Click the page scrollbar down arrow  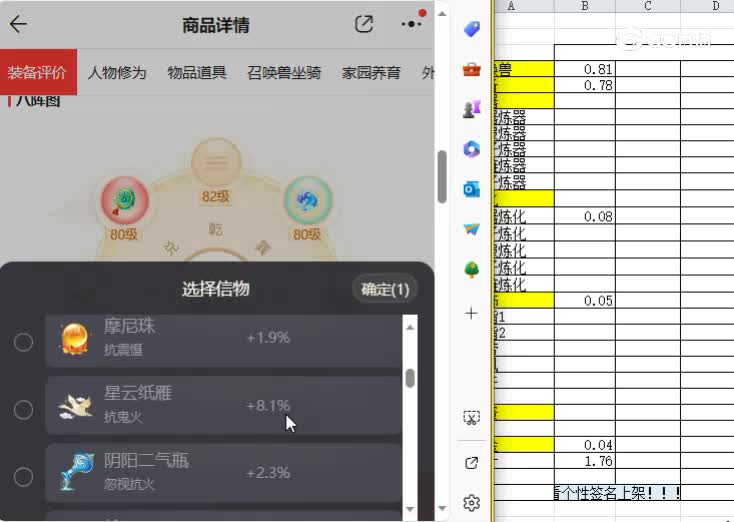click(442, 508)
